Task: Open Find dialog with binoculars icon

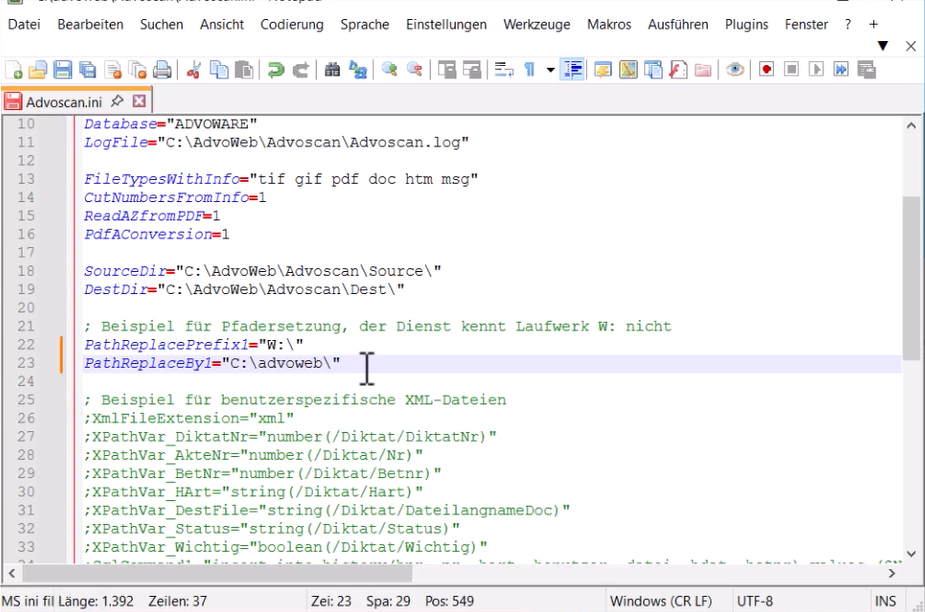Action: click(332, 70)
